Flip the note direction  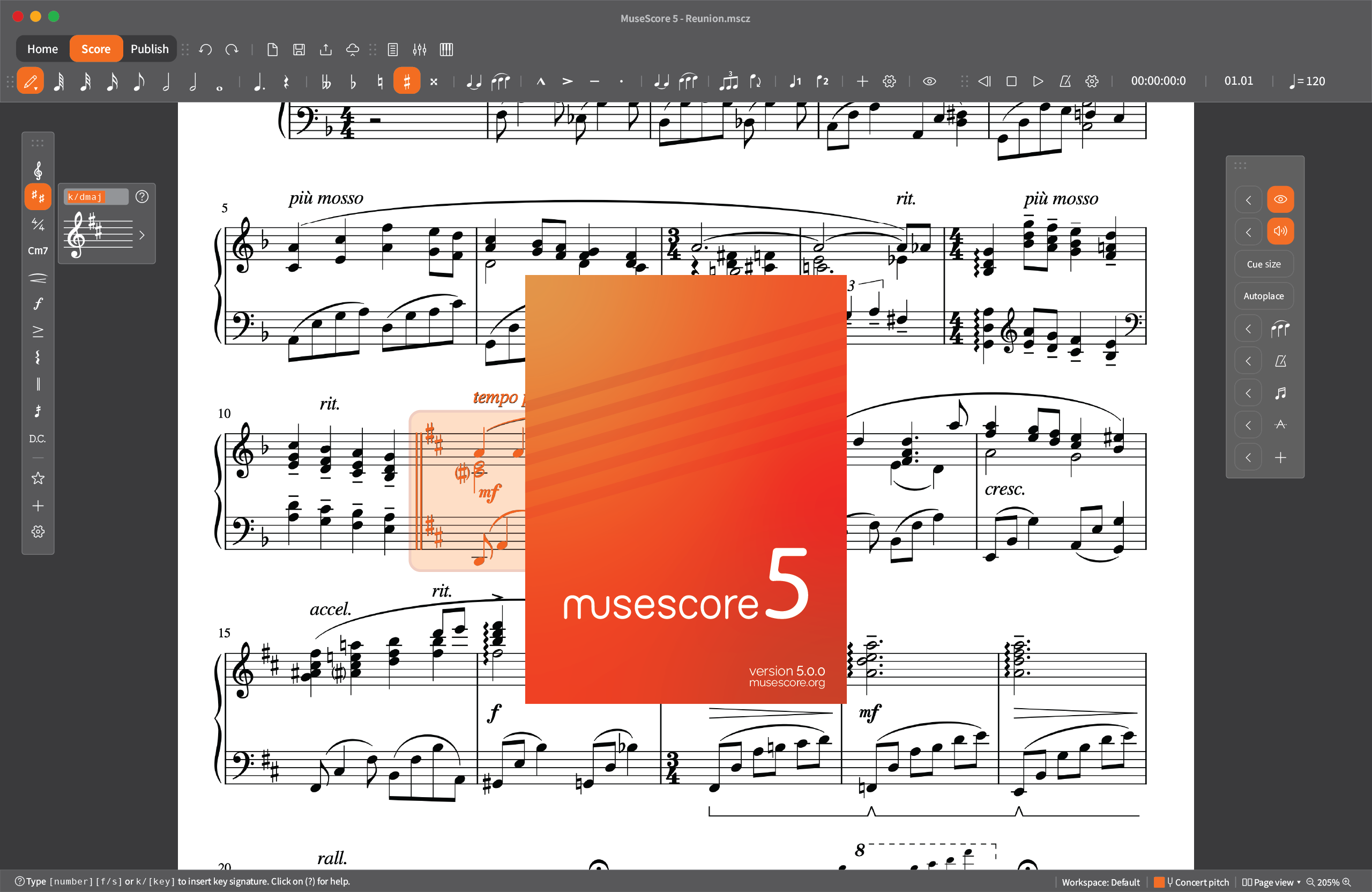[x=755, y=81]
